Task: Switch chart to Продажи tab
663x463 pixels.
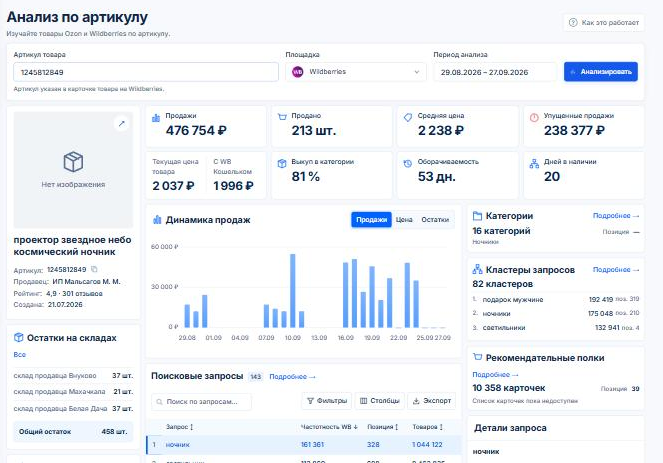Action: 371,220
